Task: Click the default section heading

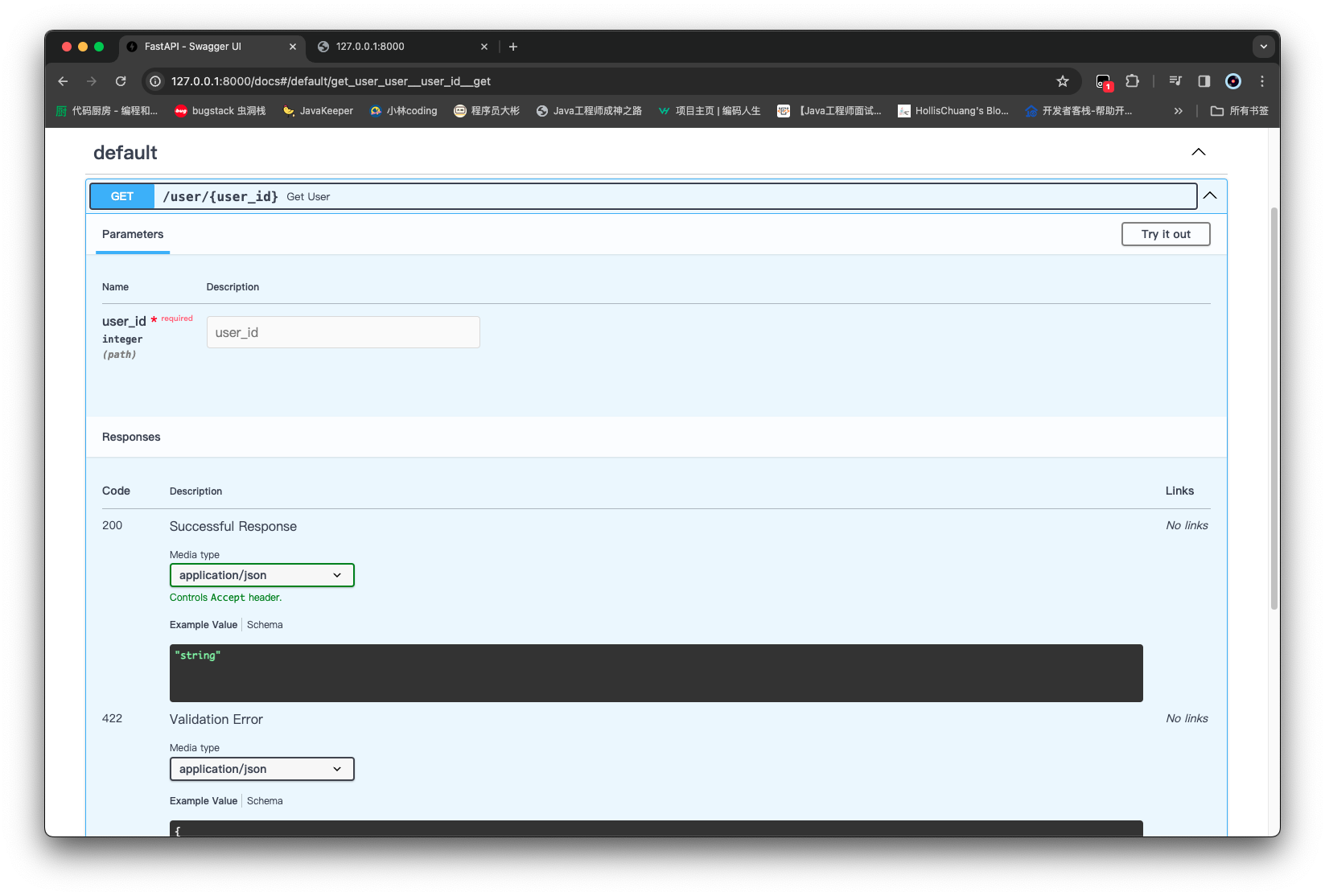Action: pyautogui.click(x=126, y=153)
